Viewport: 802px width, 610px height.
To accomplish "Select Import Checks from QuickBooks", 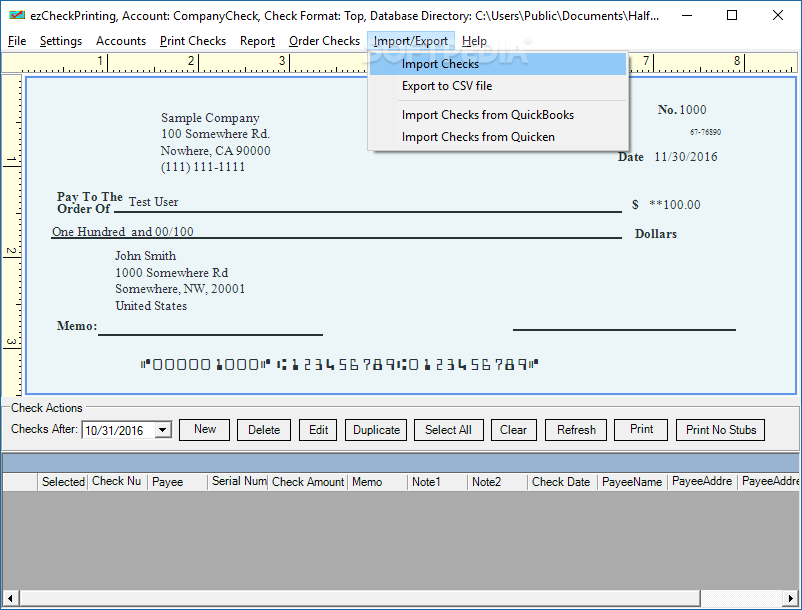I will (x=497, y=115).
